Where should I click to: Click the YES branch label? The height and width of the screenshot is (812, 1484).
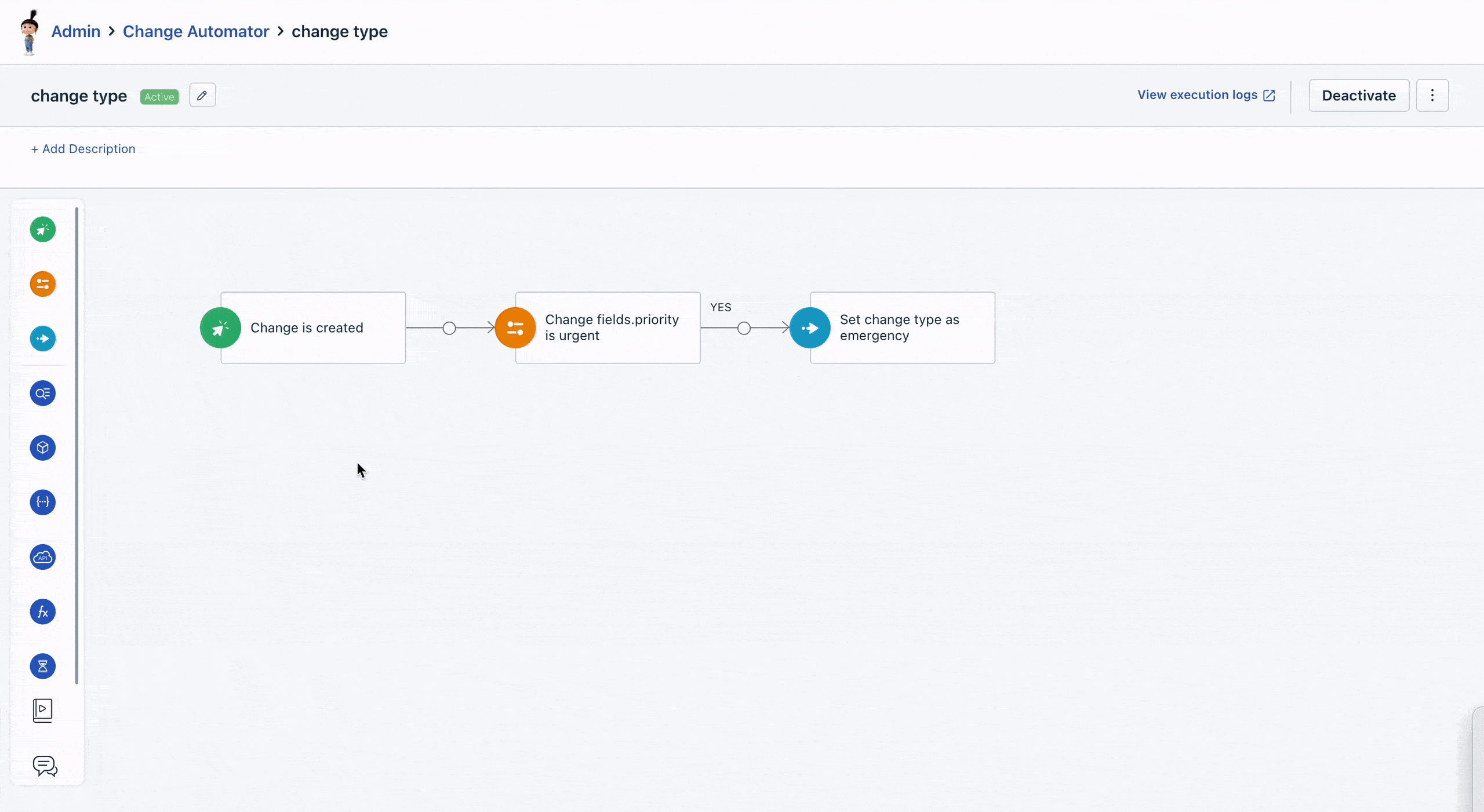(721, 307)
